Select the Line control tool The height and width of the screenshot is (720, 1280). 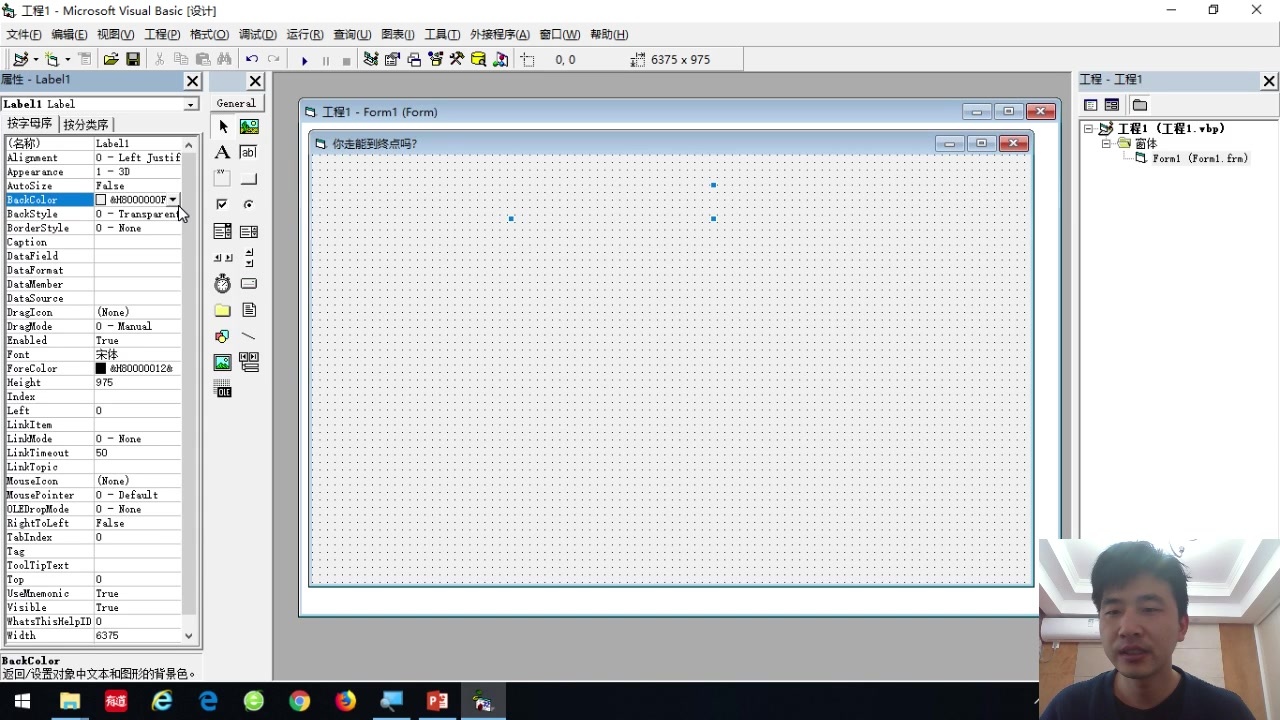coord(249,336)
